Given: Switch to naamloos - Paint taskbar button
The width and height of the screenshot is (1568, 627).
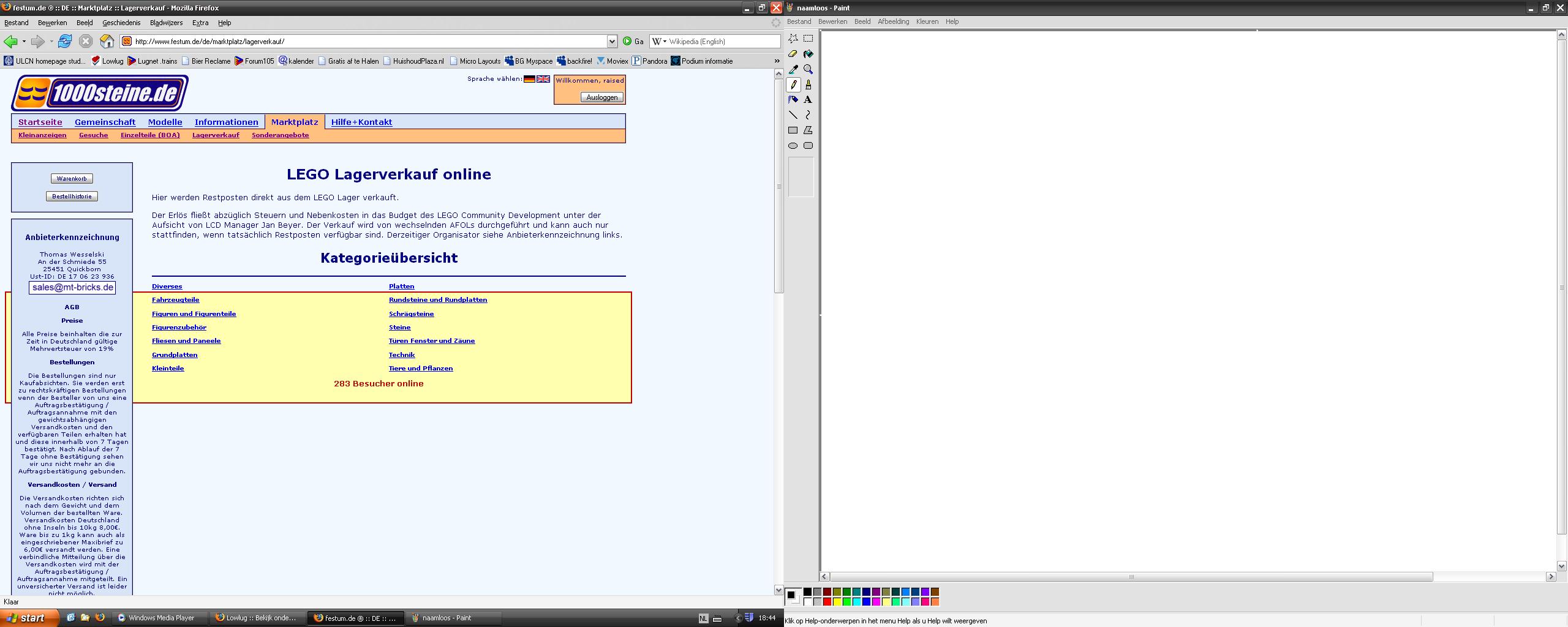Looking at the screenshot, I should point(454,618).
